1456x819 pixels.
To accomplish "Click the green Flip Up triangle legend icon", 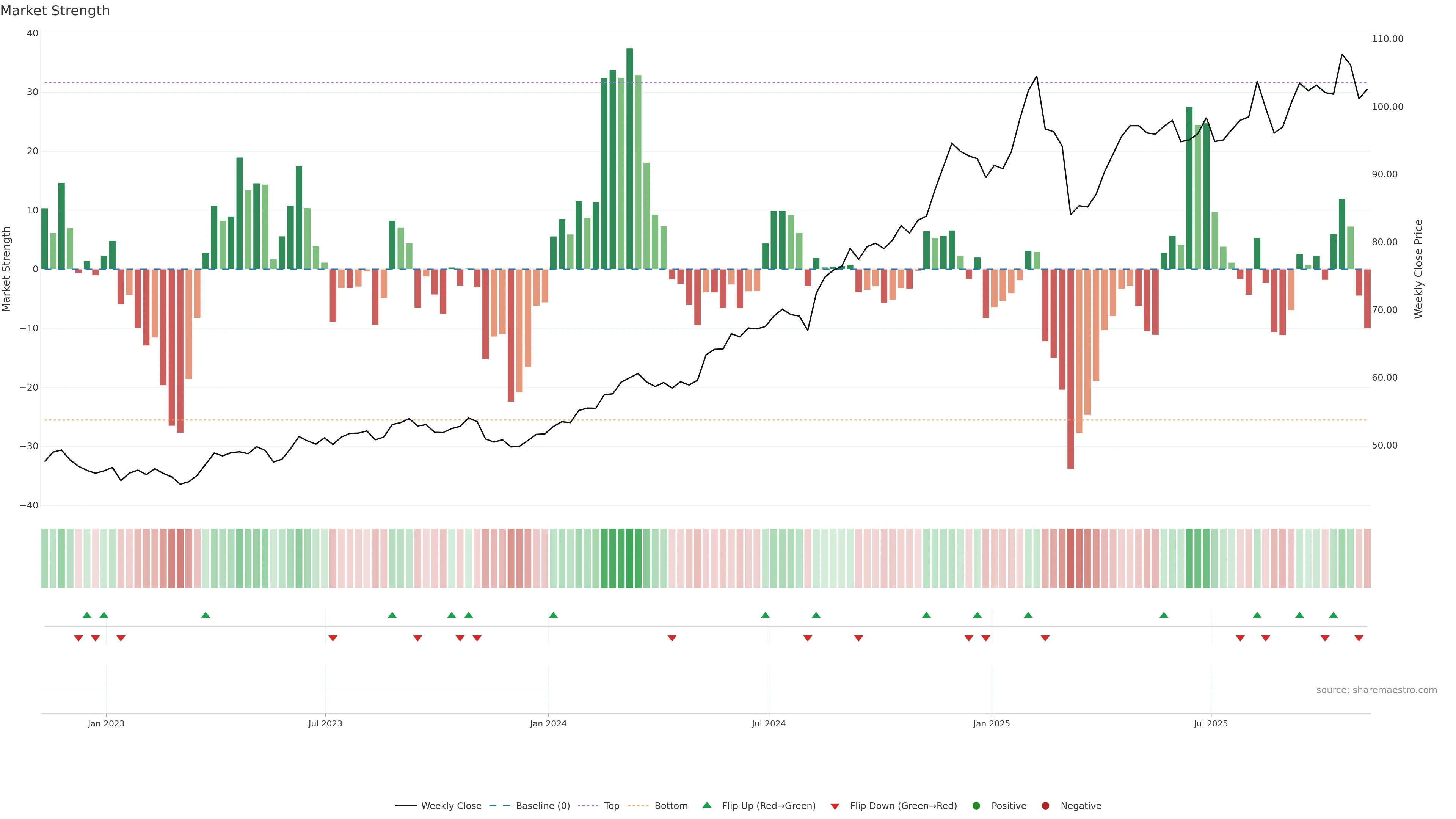I will pos(706,805).
